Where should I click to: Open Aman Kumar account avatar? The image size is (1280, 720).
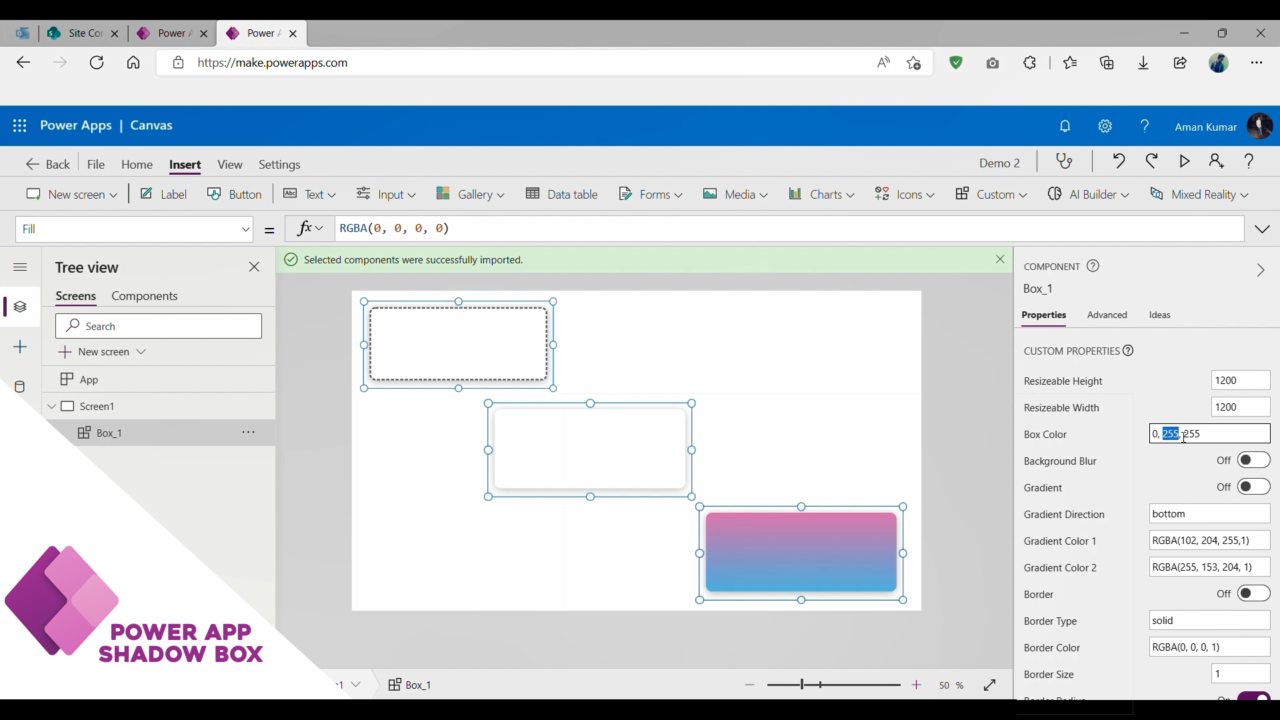1260,126
